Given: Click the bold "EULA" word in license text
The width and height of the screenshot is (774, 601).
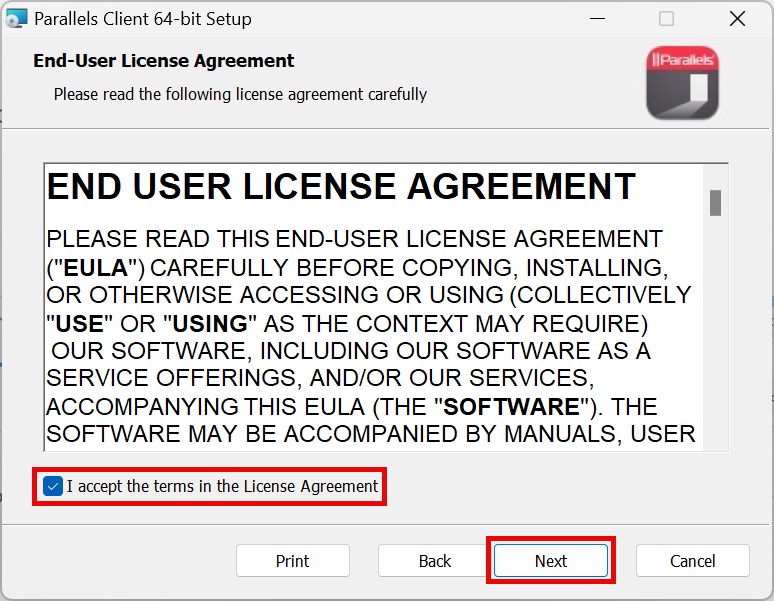Looking at the screenshot, I should pos(96,268).
